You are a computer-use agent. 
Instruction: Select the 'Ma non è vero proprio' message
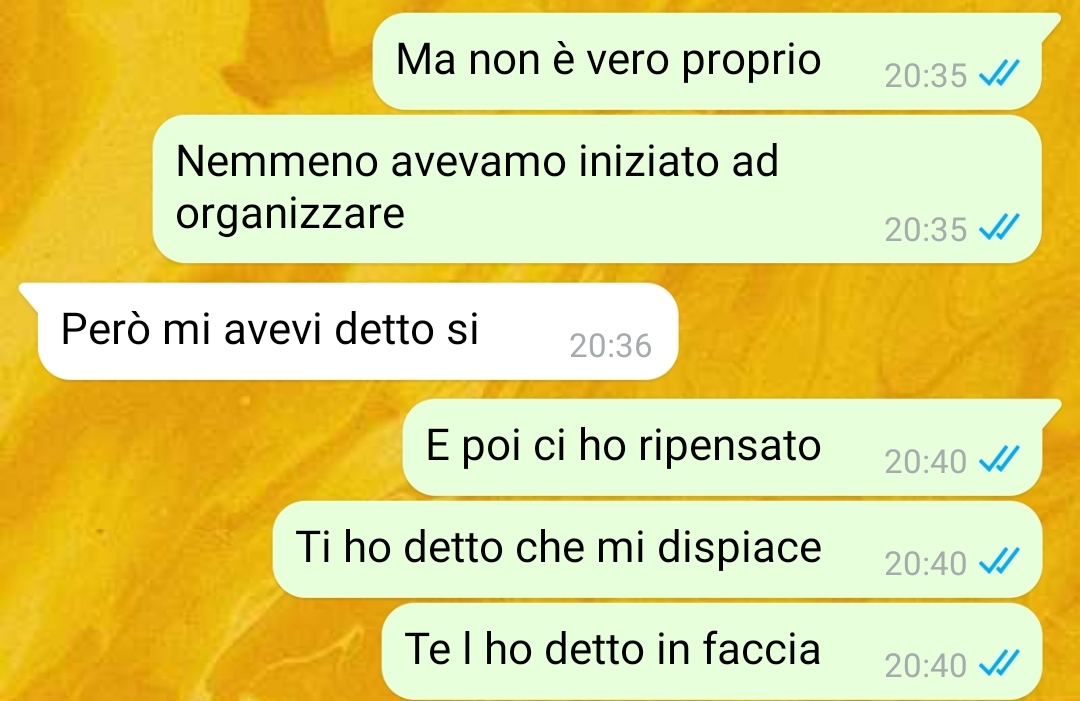coord(707,61)
